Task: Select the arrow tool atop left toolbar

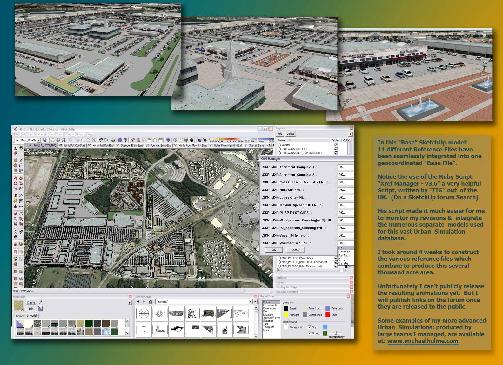Action: [16, 148]
